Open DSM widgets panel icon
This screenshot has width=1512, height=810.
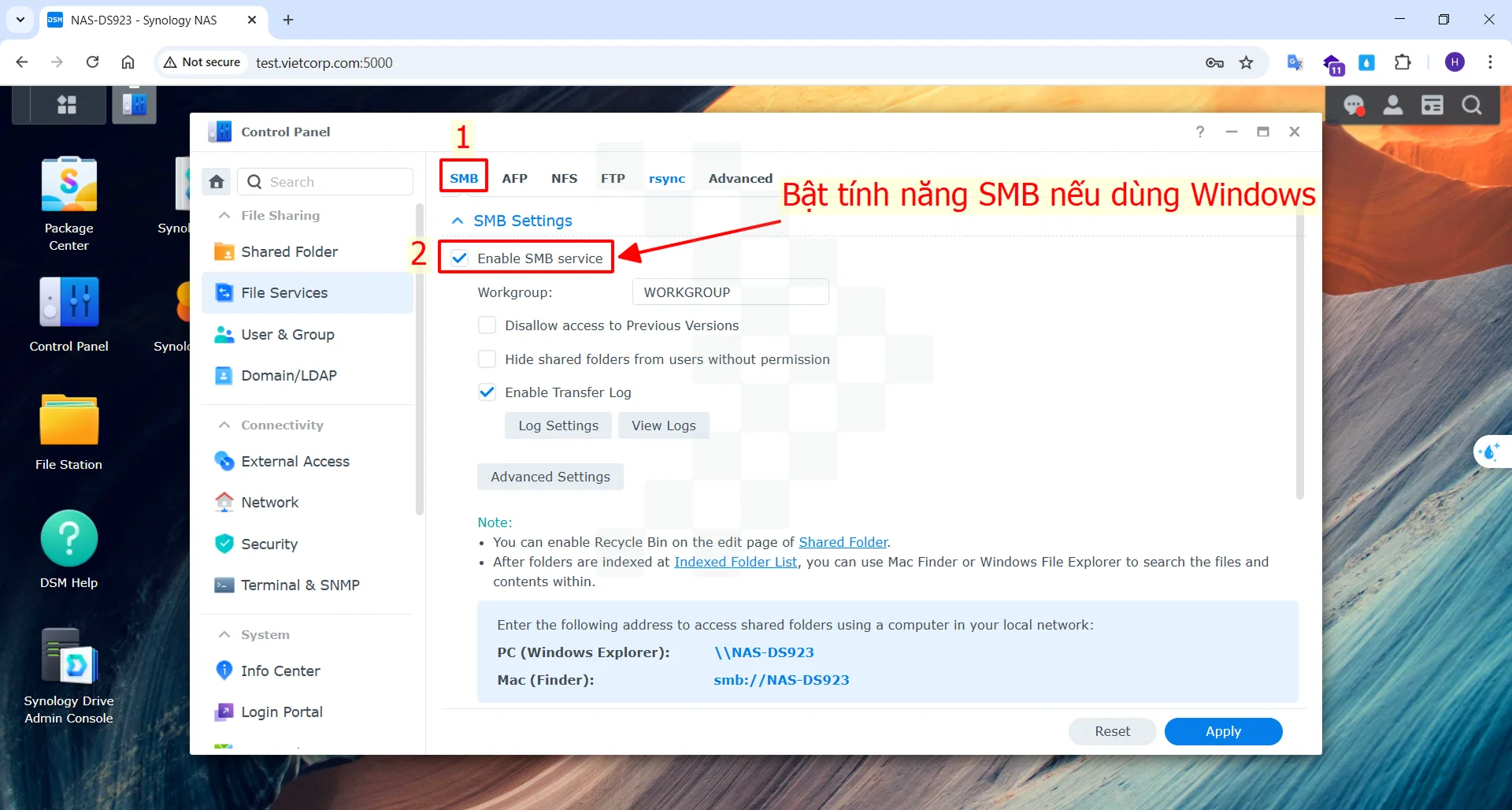(1432, 105)
